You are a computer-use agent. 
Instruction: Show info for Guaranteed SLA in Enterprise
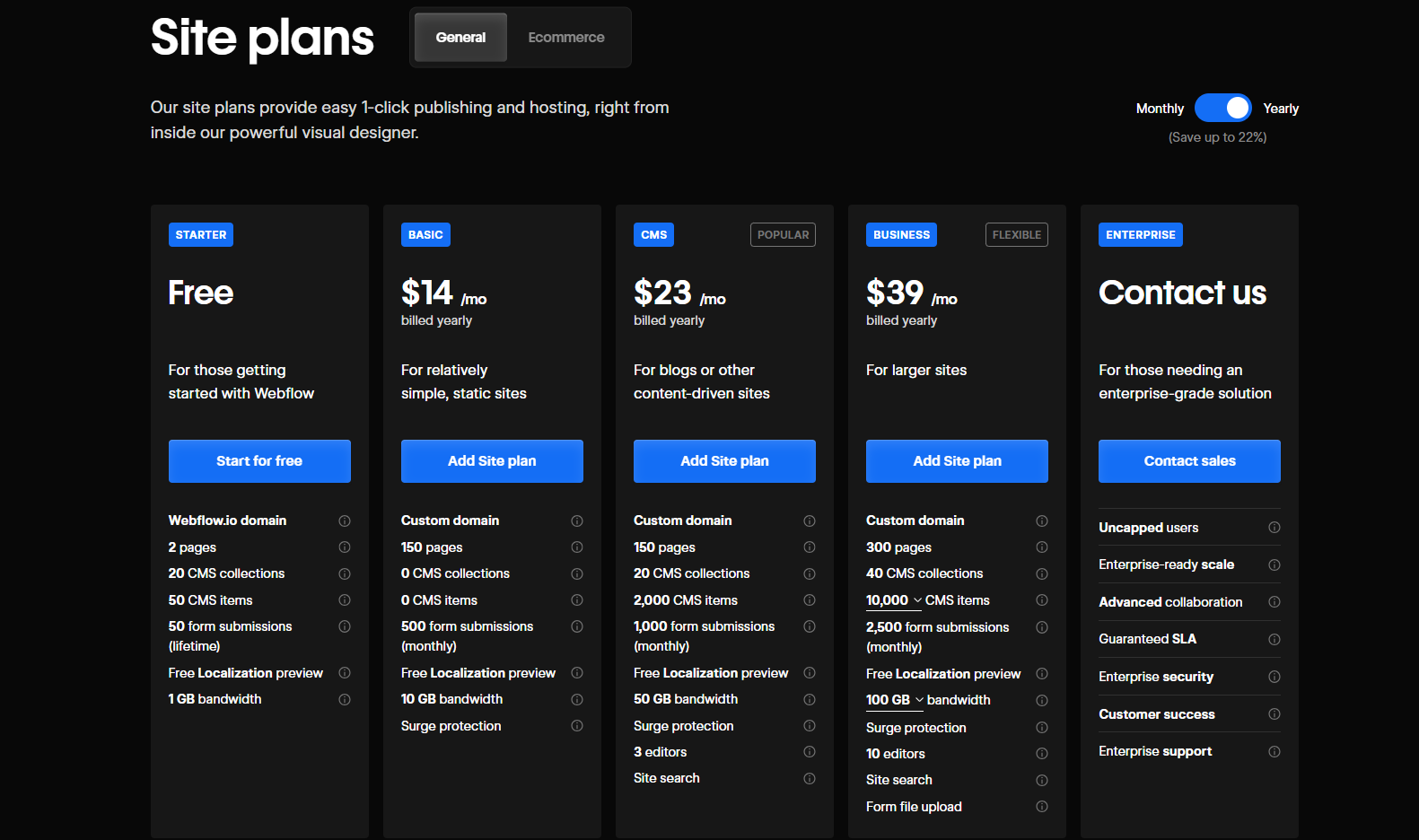tap(1274, 640)
